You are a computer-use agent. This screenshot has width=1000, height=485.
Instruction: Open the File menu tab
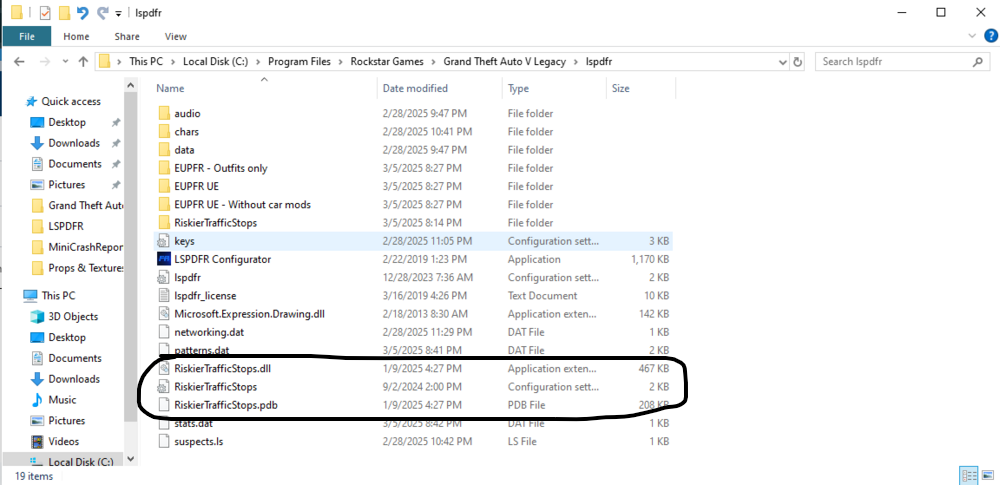click(x=27, y=36)
